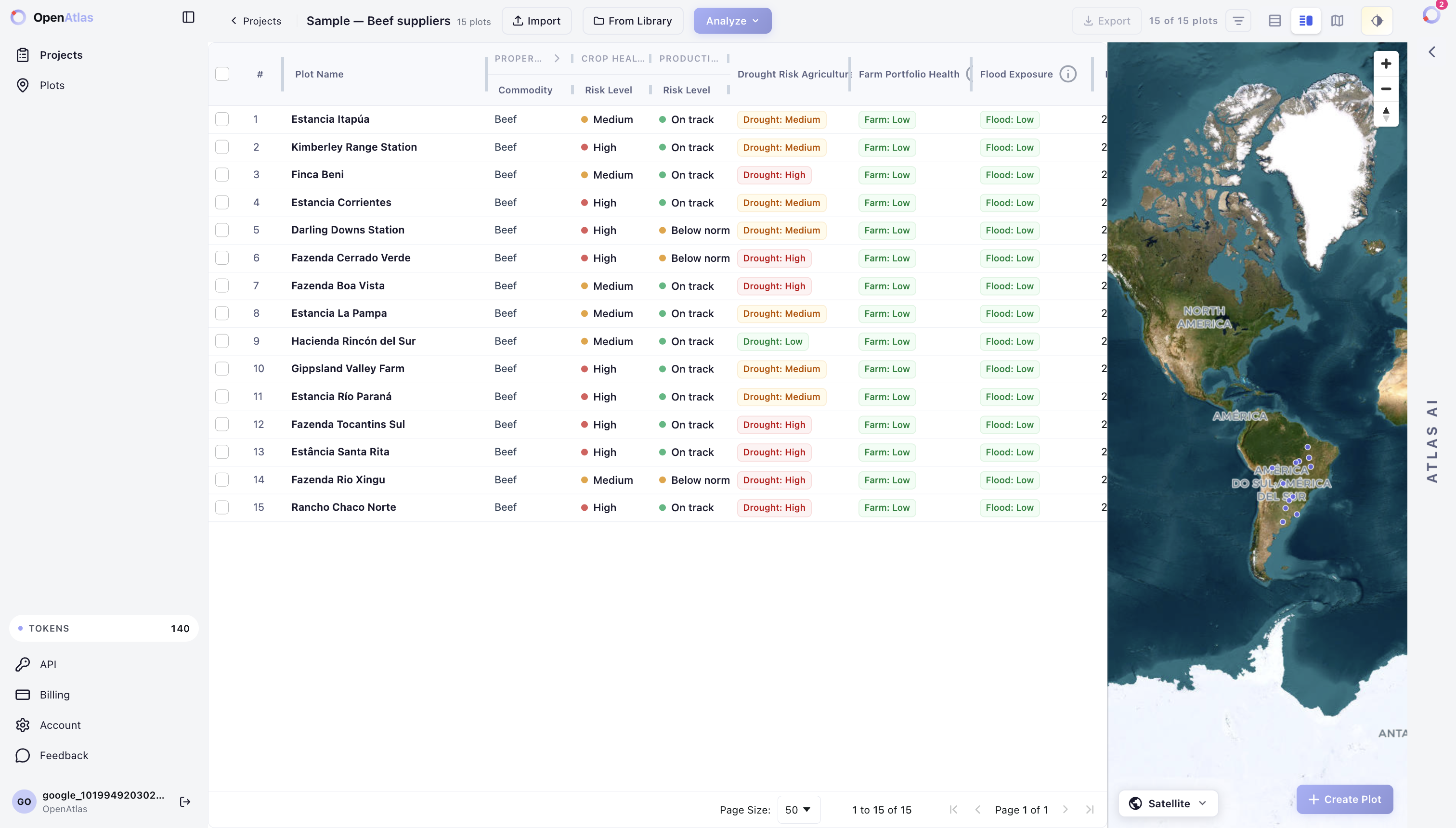Click Drought: Medium tag for Estancia Itapúa

click(781, 119)
